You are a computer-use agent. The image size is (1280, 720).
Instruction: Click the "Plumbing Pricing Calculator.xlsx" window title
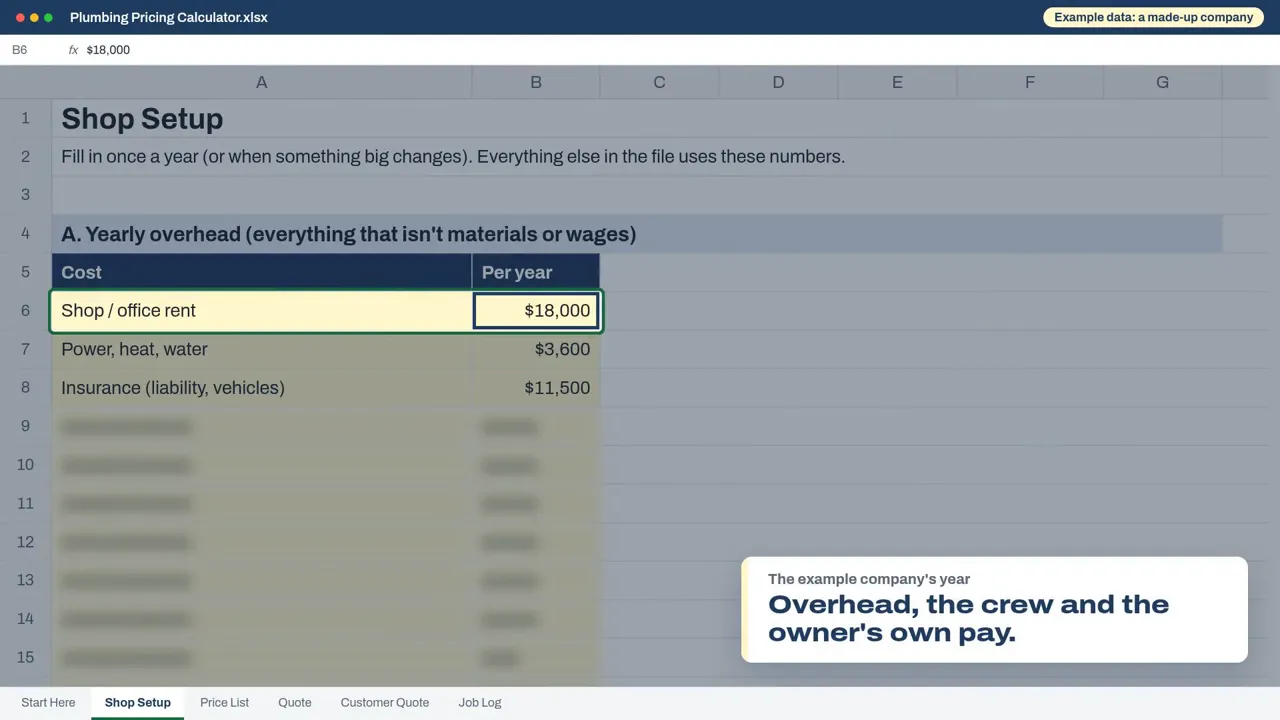click(169, 18)
